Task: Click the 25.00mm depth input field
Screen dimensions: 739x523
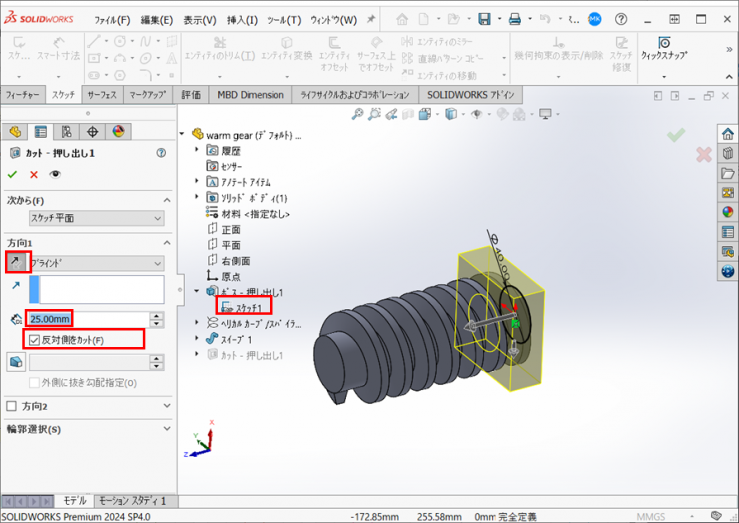Action: click(86, 319)
